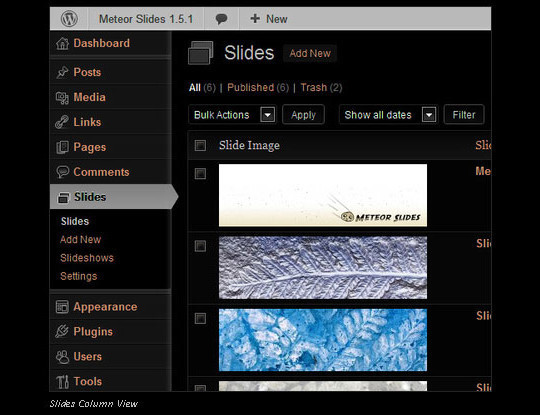The height and width of the screenshot is (415, 540).
Task: Click the Tools icon in sidebar
Action: 62,382
